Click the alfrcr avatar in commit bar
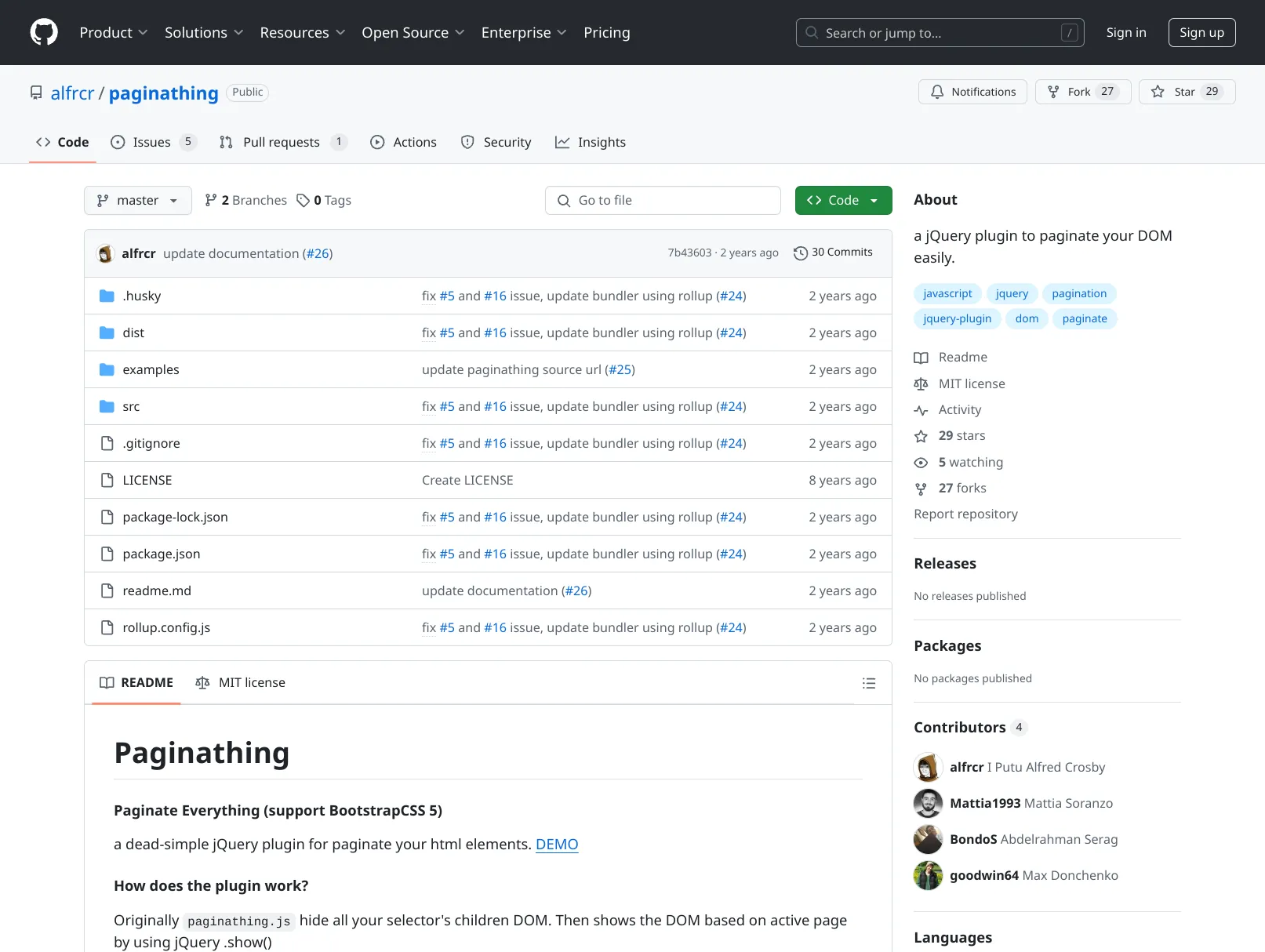This screenshot has height=952, width=1265. pyautogui.click(x=105, y=253)
